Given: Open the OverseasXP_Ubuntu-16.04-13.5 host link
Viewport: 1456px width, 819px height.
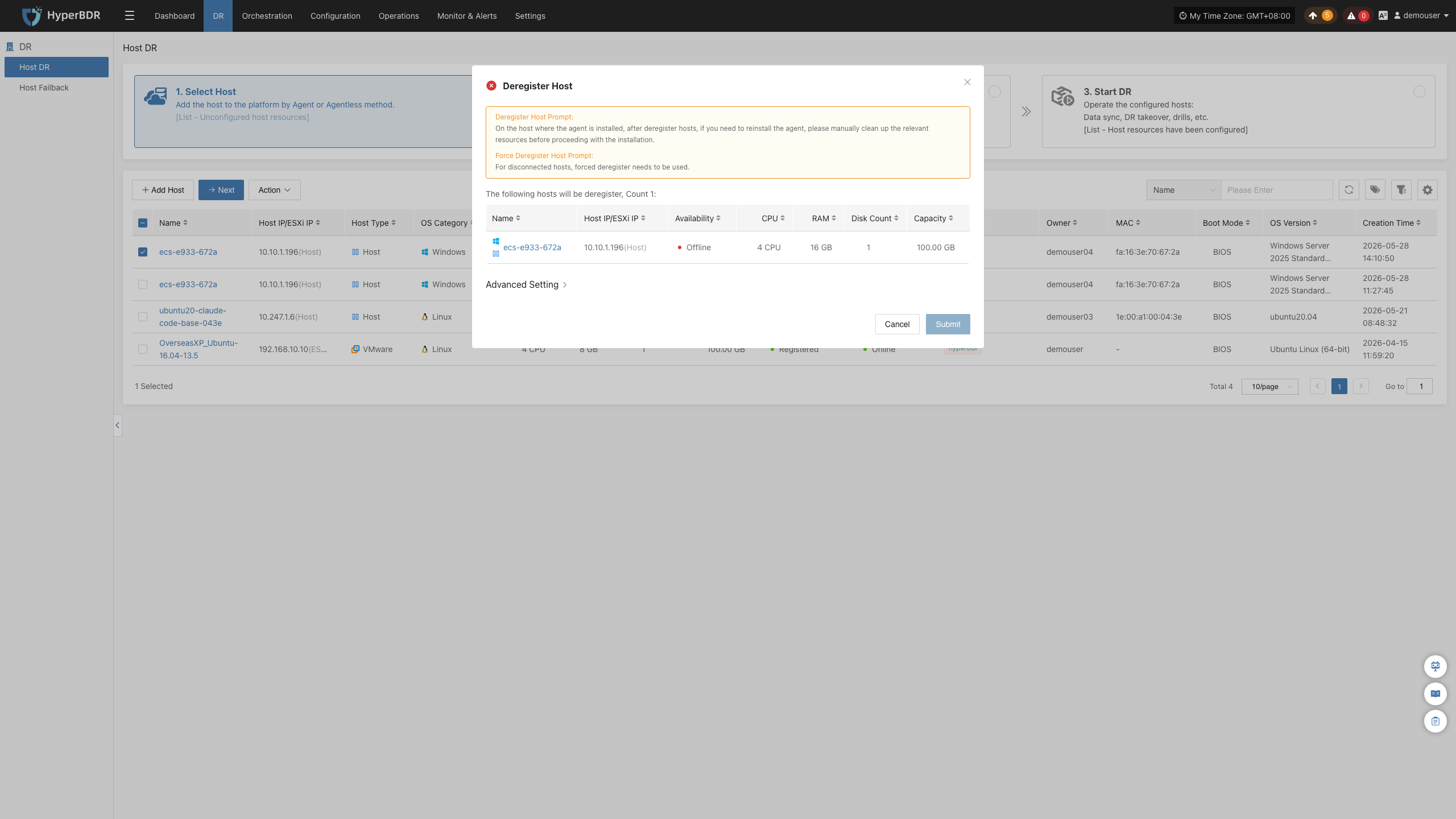Looking at the screenshot, I should click(198, 349).
